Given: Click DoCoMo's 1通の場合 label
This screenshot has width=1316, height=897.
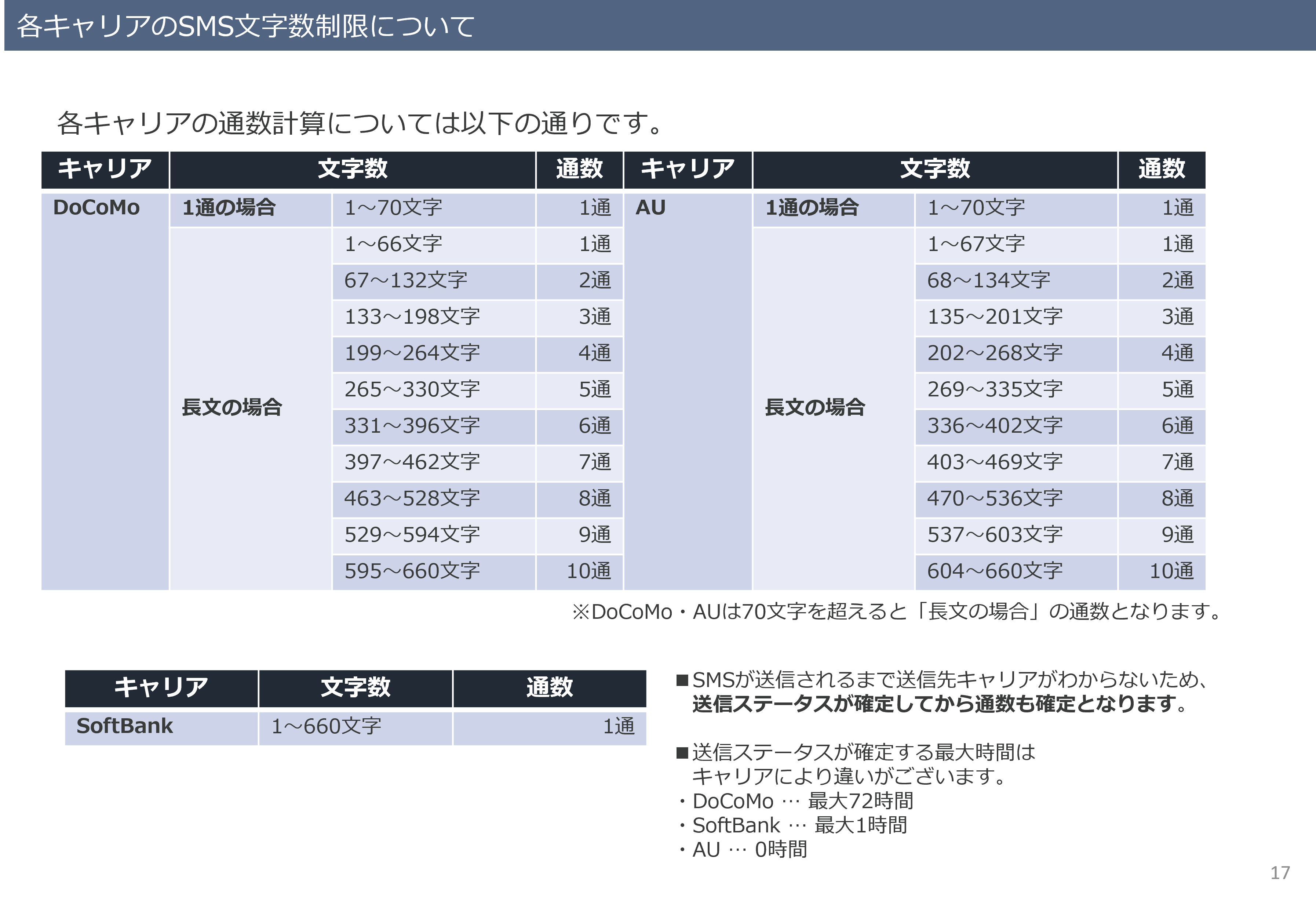Looking at the screenshot, I should click(x=229, y=207).
